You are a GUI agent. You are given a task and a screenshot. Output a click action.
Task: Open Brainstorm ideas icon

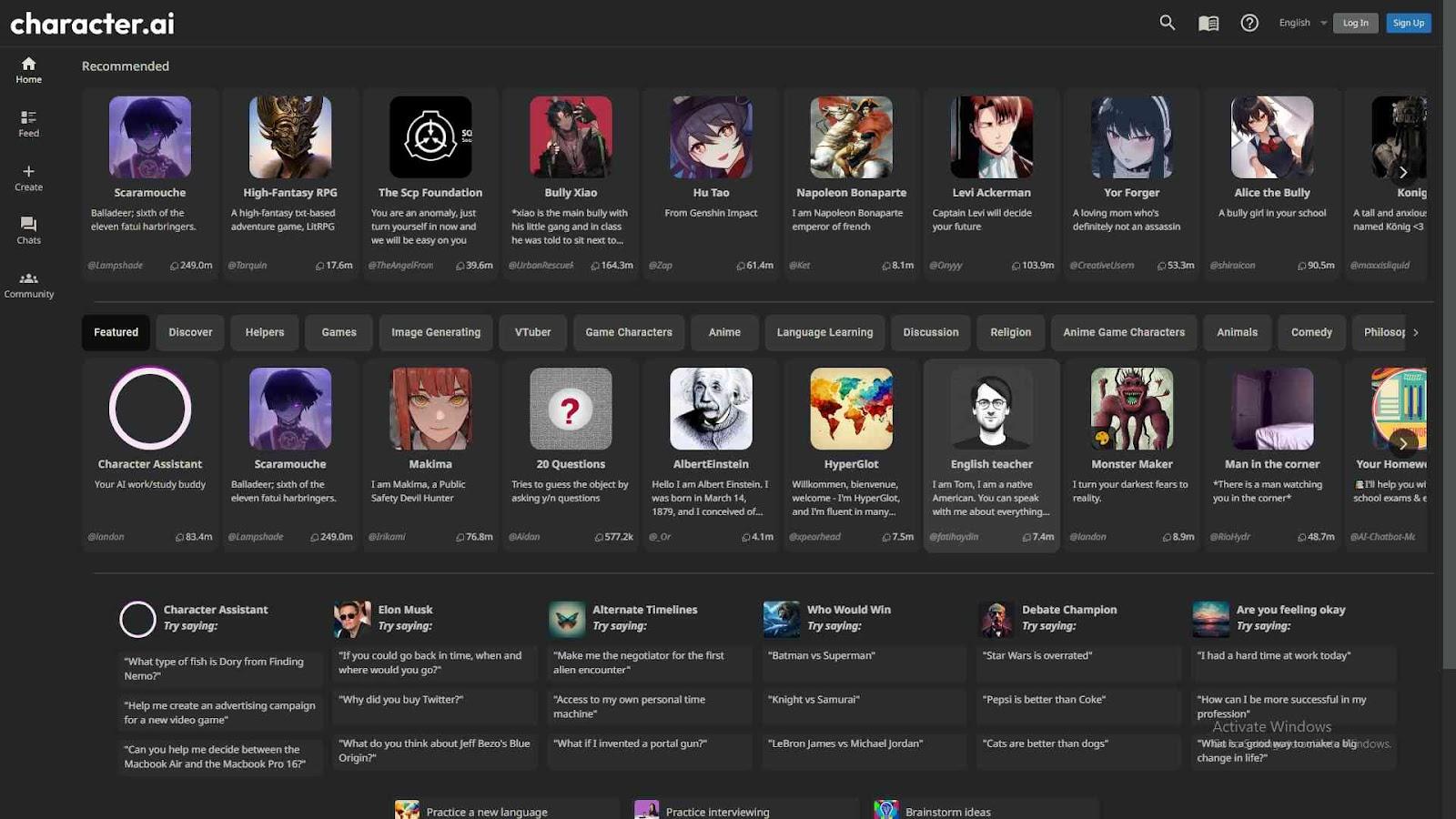885,810
